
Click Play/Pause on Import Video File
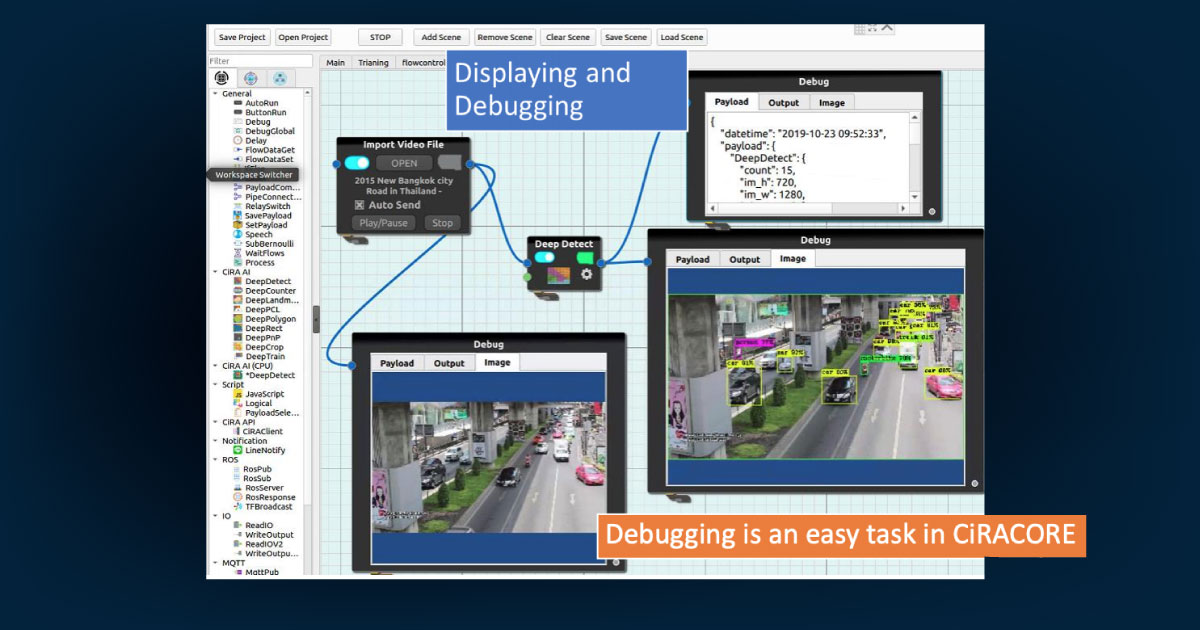click(385, 223)
